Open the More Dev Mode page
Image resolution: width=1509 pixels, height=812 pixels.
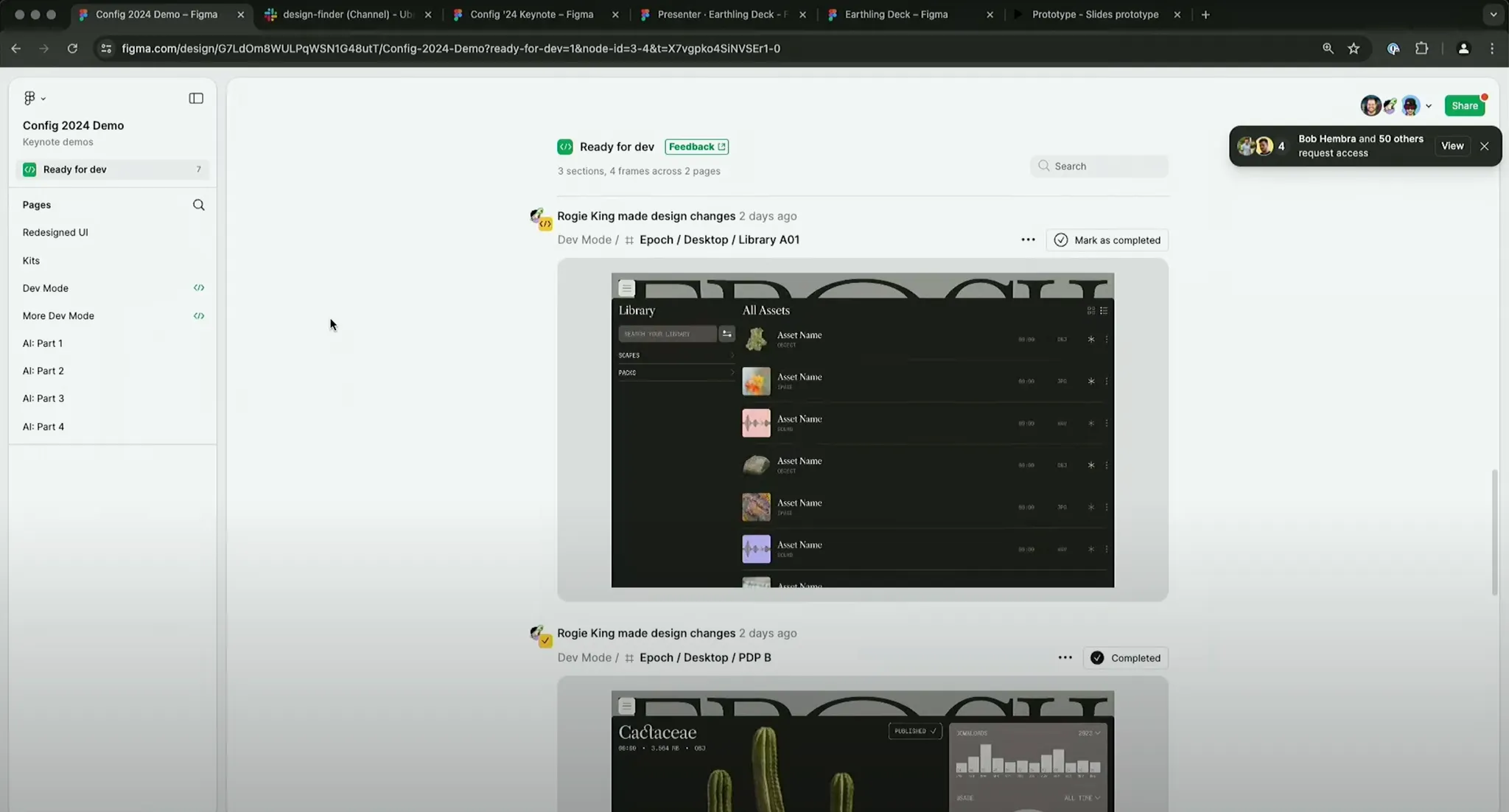click(x=58, y=315)
